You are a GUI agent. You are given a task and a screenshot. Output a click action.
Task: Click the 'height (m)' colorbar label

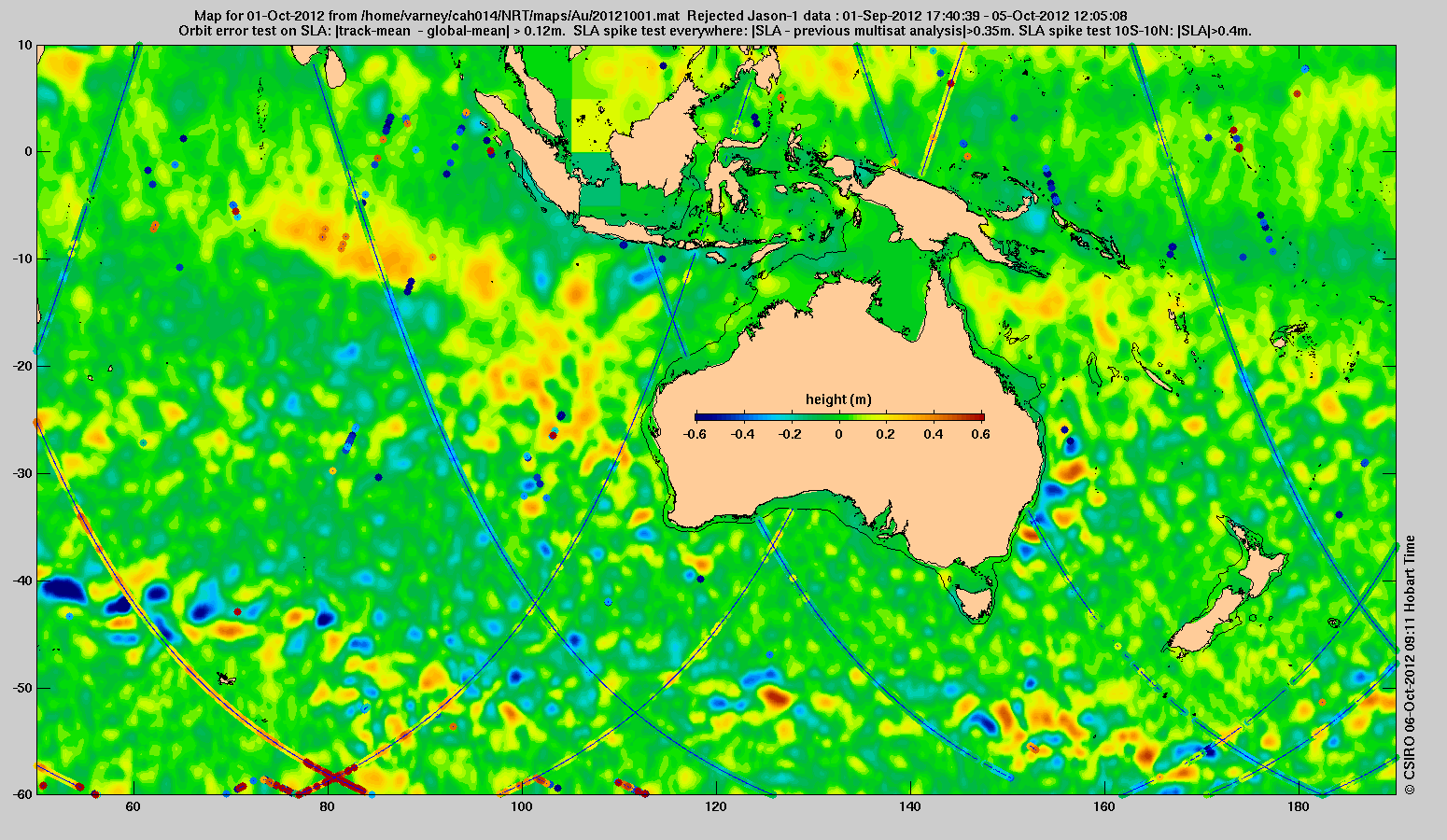point(838,399)
